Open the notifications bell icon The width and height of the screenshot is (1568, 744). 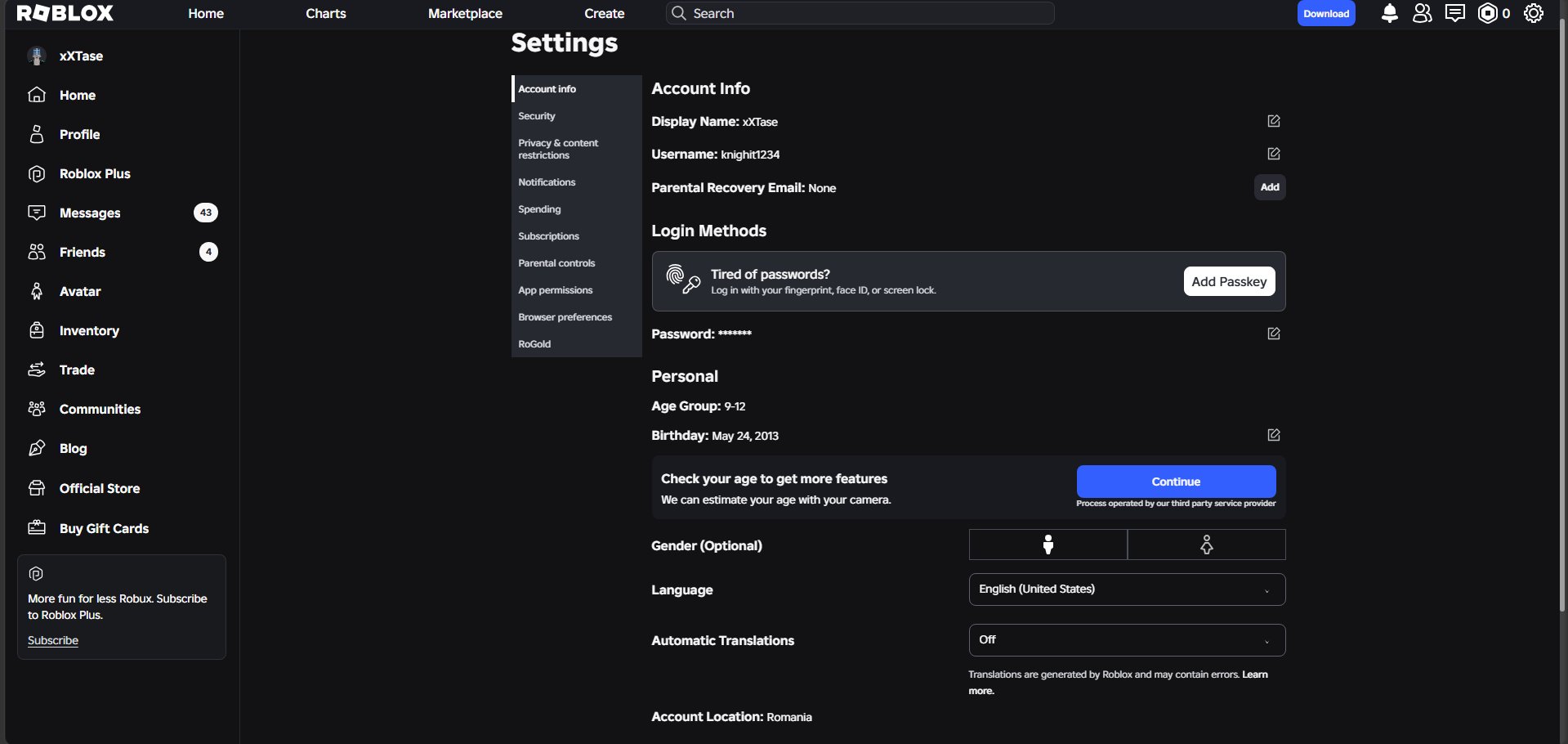point(1389,13)
